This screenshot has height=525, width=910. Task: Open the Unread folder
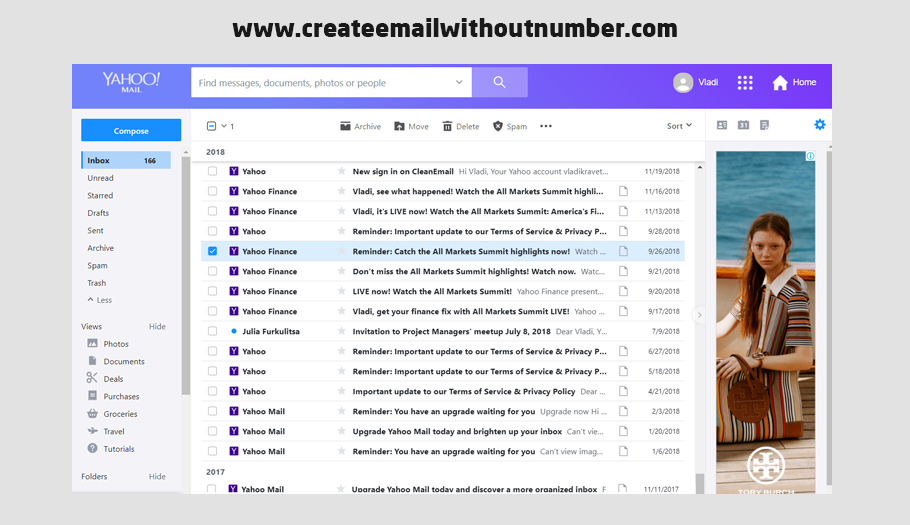[x=100, y=178]
